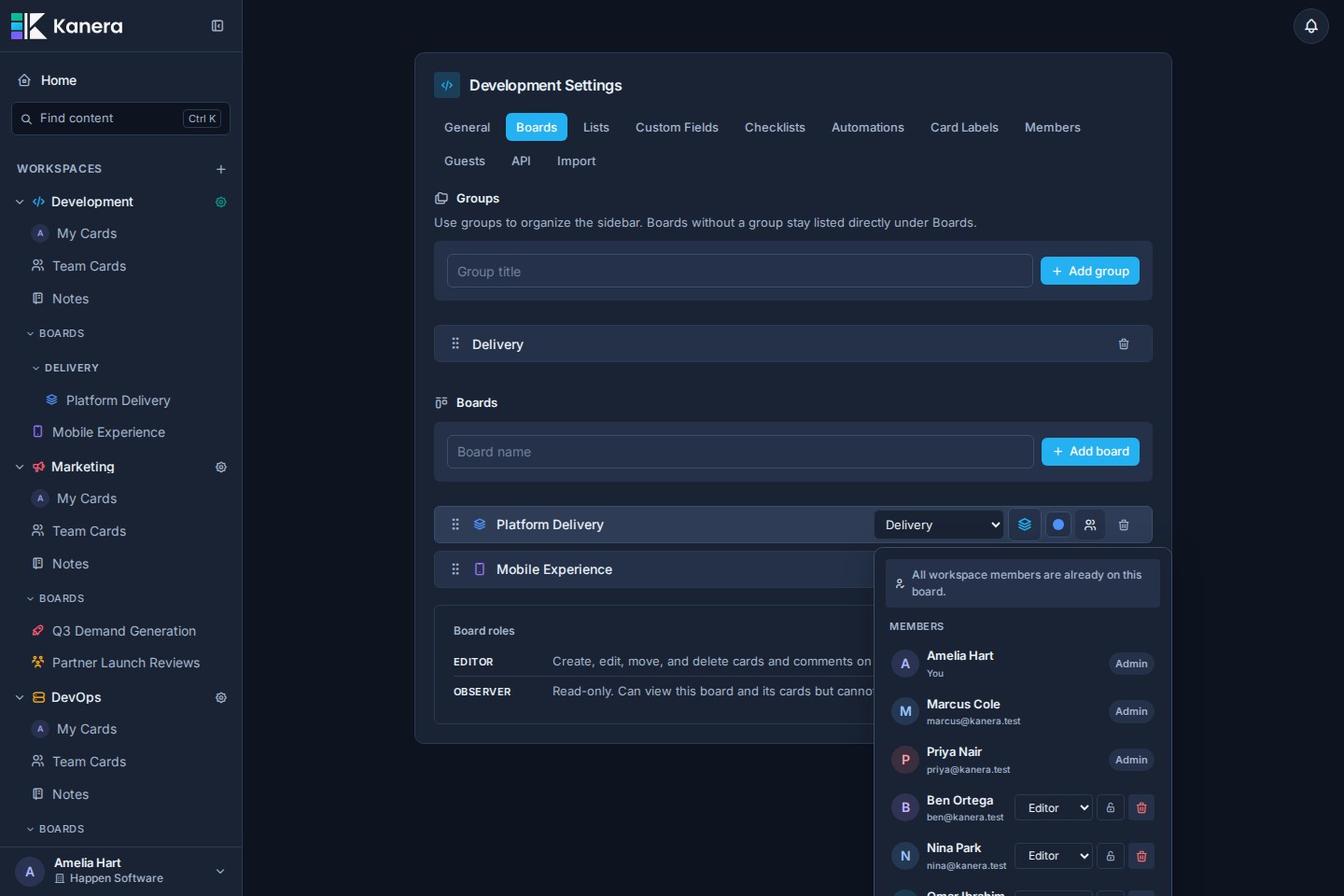Pick Platform Delivery board color swatch
Viewport: 1344px width, 896px height.
[x=1058, y=525]
